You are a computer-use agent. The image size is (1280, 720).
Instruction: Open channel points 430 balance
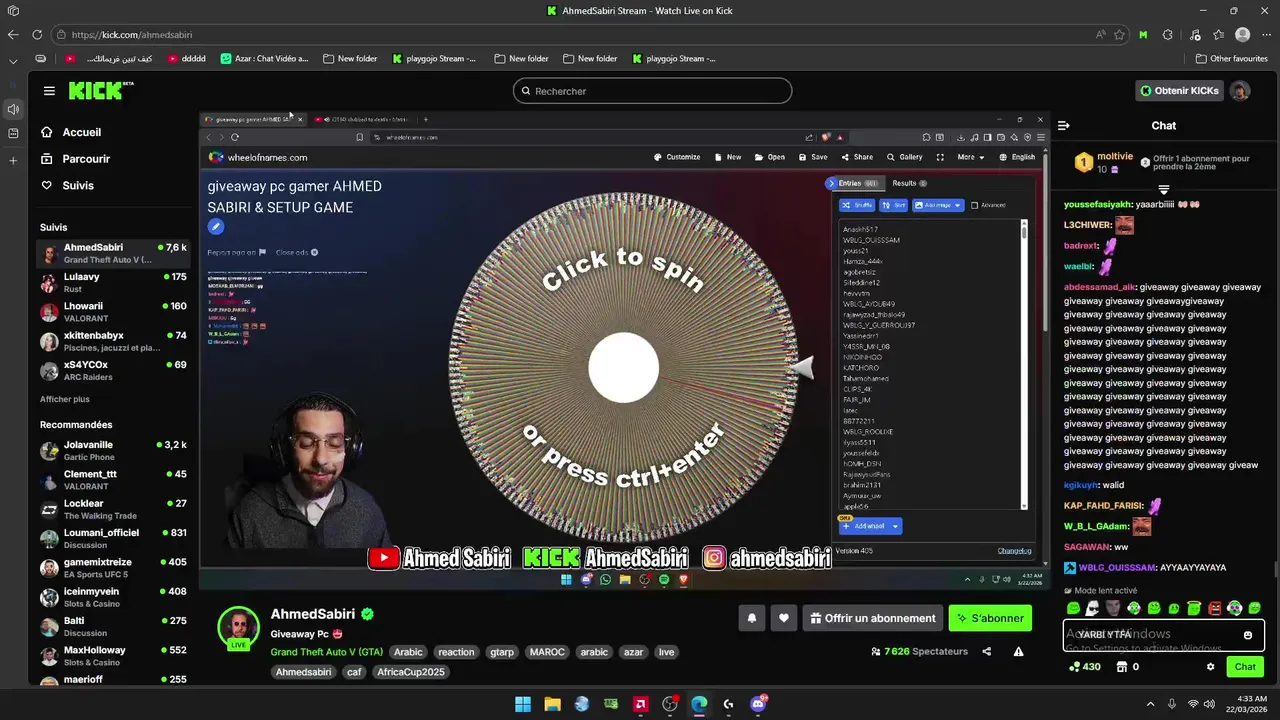click(x=1084, y=667)
